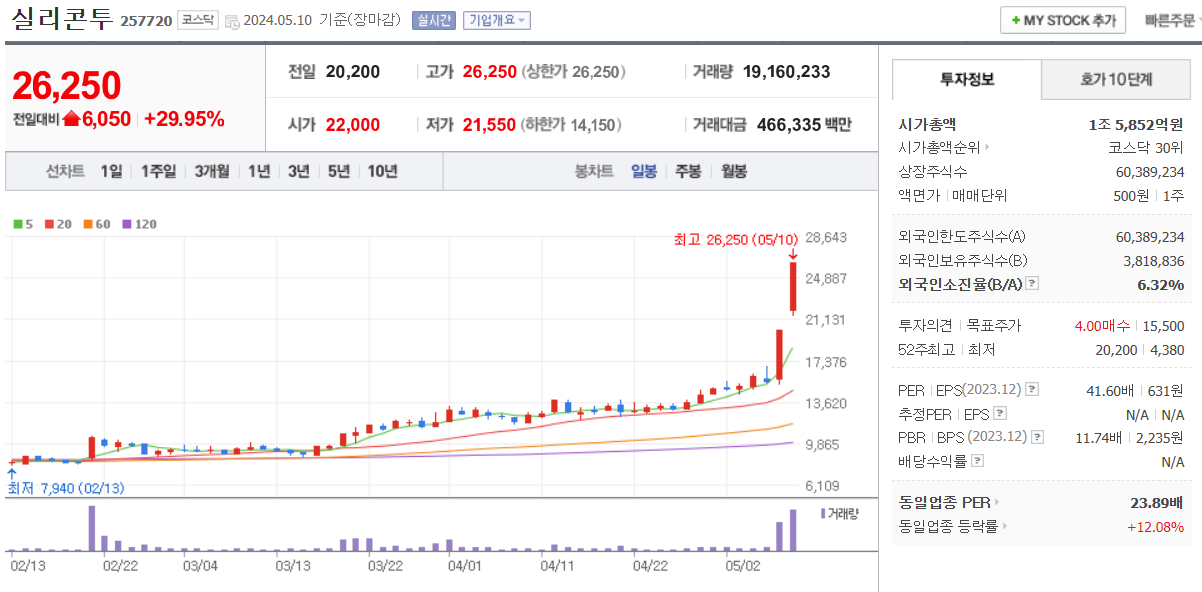Click the 52주최고 최저 value 20,200 4,380
1202x592 pixels.
(x=1139, y=350)
